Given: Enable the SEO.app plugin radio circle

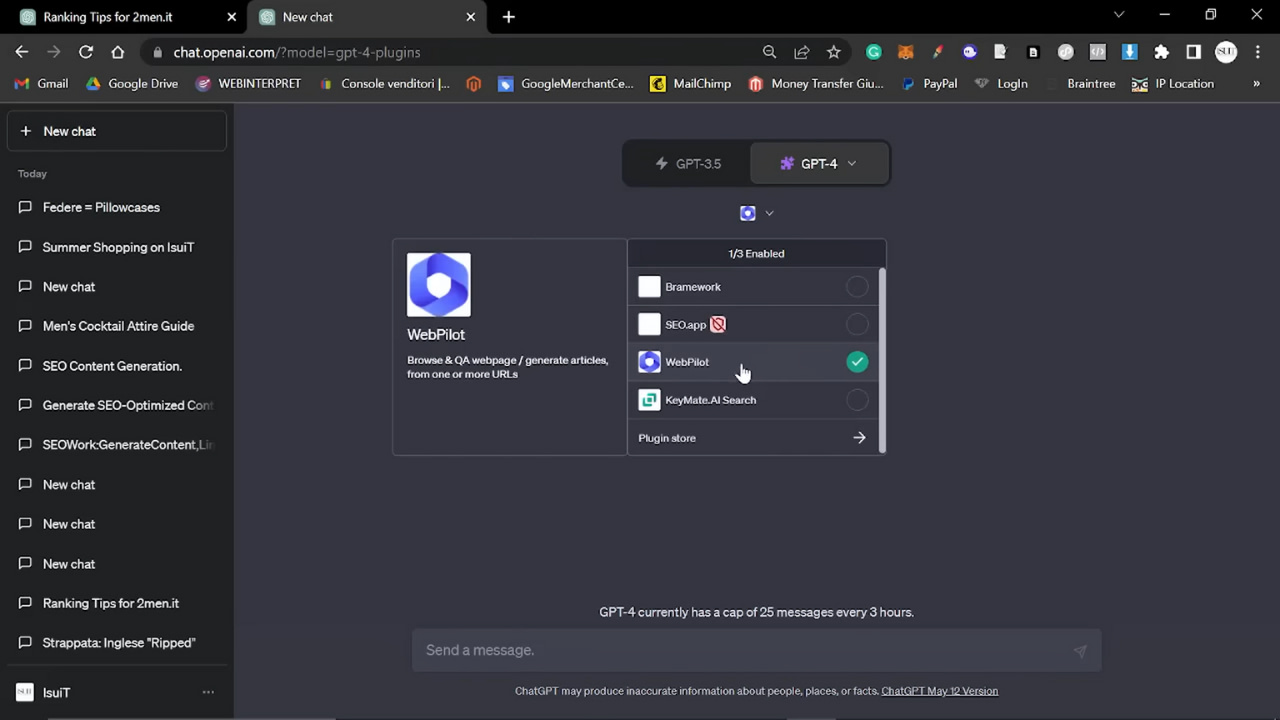Looking at the screenshot, I should point(857,324).
